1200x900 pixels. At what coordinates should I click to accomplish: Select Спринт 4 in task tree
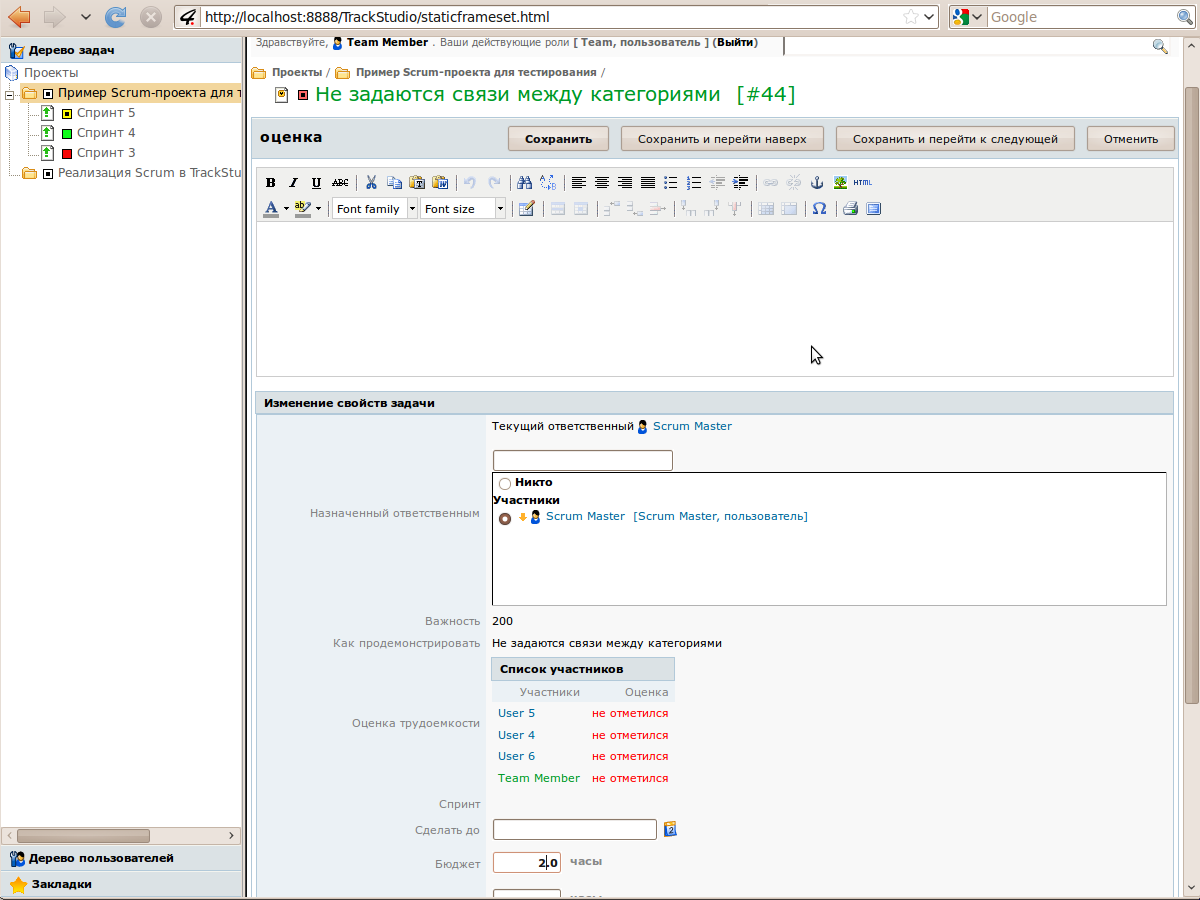click(x=105, y=133)
